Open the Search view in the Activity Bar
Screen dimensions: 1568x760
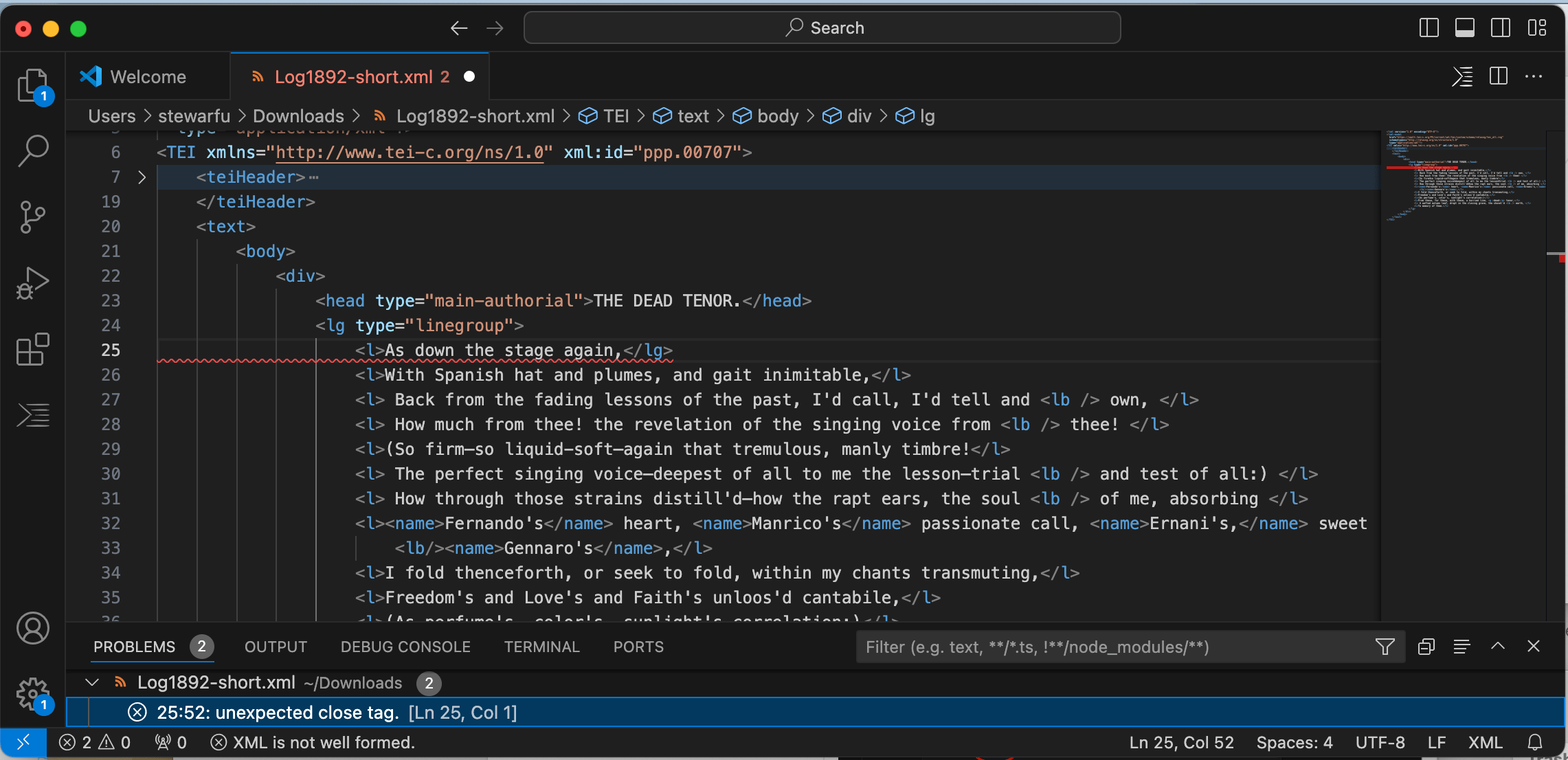click(x=32, y=150)
